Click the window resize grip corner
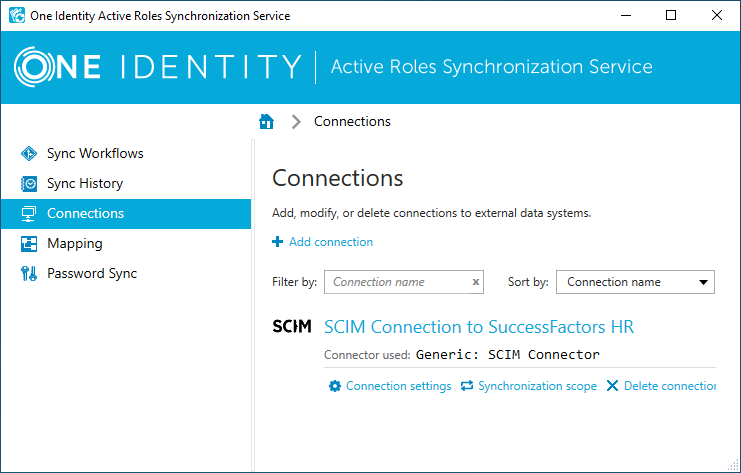The image size is (741, 473). coord(733,465)
